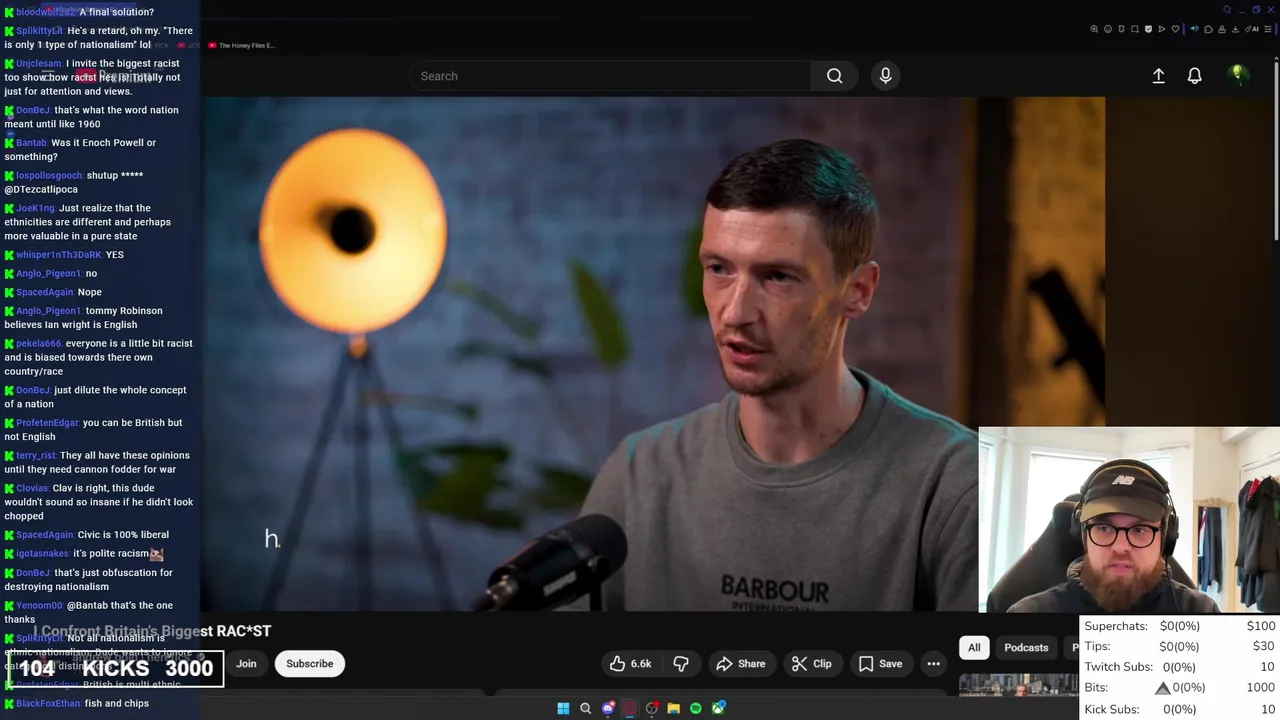Image resolution: width=1280 pixels, height=720 pixels.
Task: Click the KICKS 3000 goal counter overlay
Action: [x=116, y=669]
